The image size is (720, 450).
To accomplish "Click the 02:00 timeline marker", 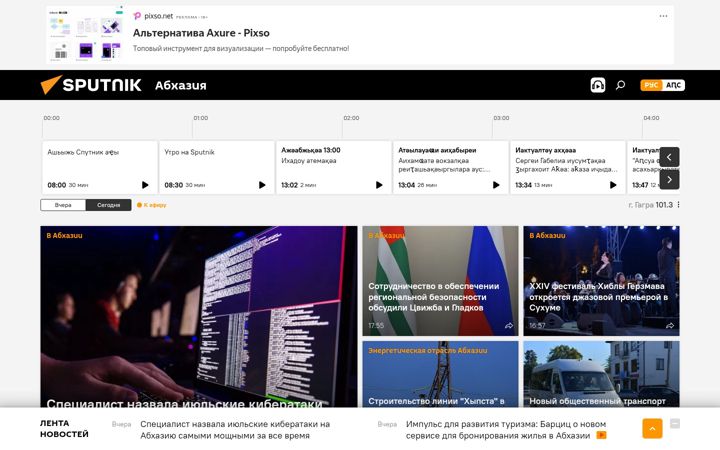I will pos(351,118).
